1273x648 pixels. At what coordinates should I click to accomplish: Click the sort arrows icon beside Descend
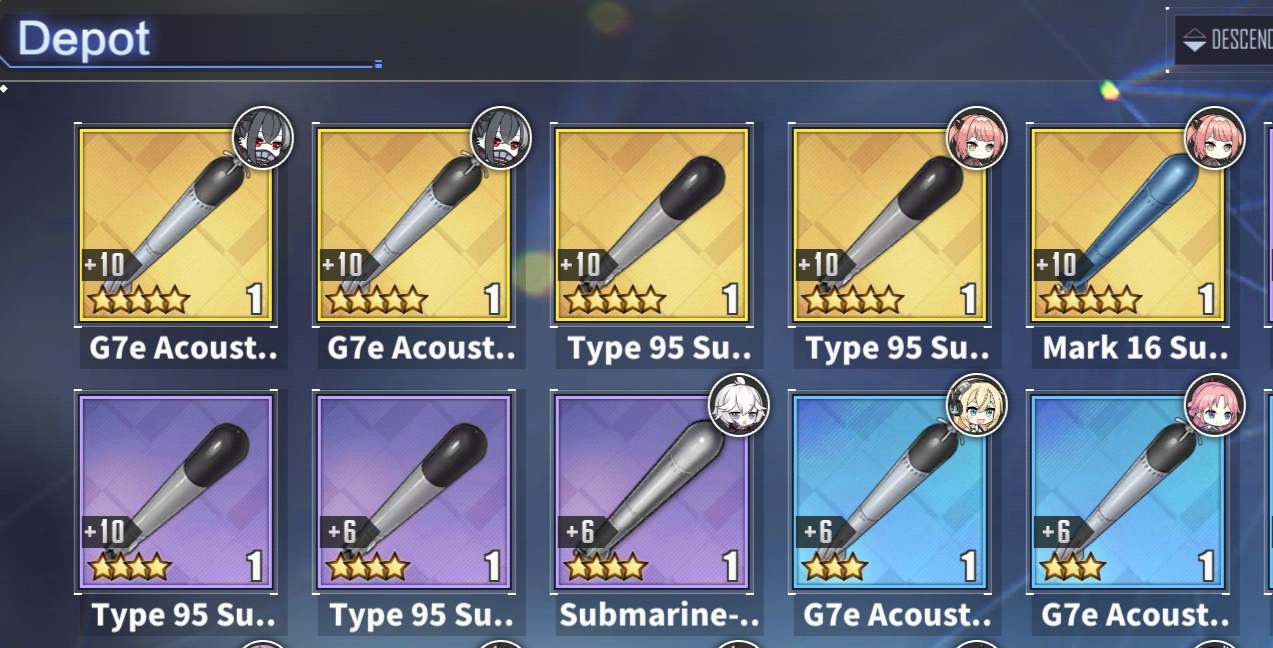point(1194,40)
